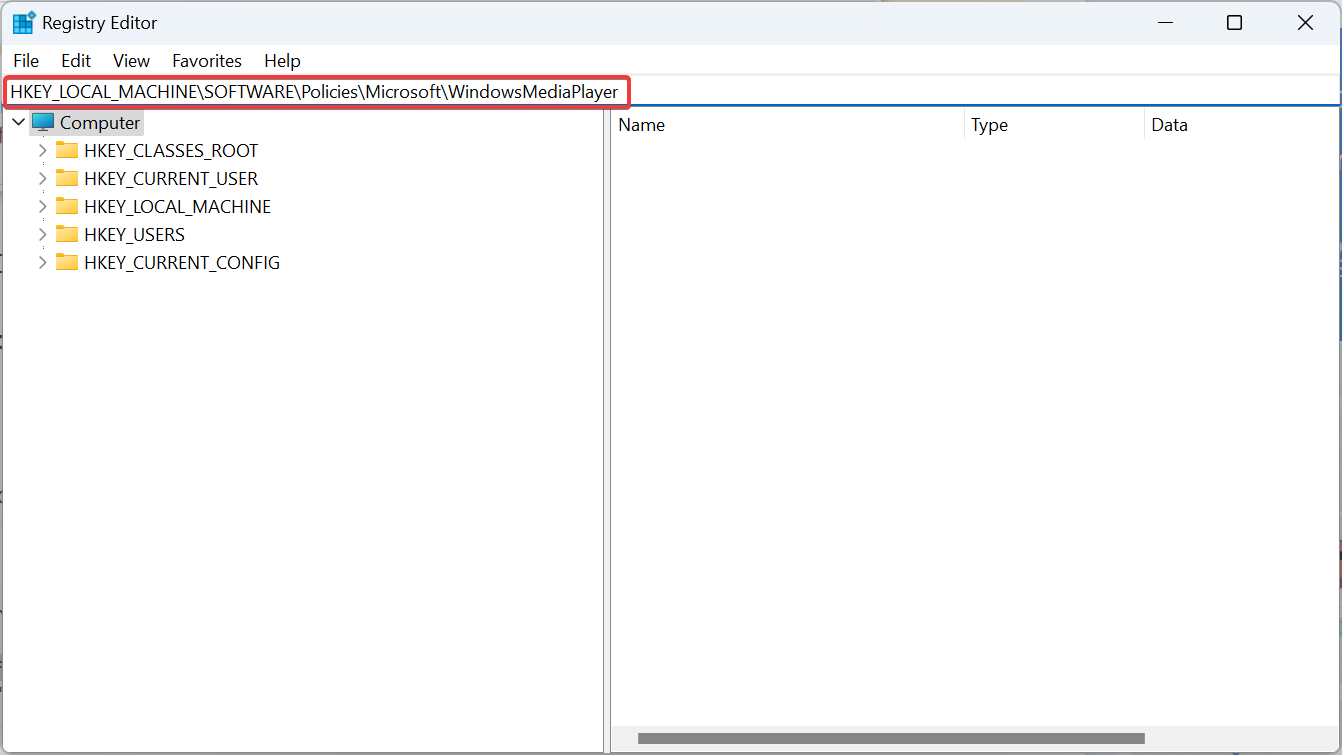Click the HKEY_CURRENT_CONFIG folder icon
This screenshot has height=755, width=1342.
66,262
